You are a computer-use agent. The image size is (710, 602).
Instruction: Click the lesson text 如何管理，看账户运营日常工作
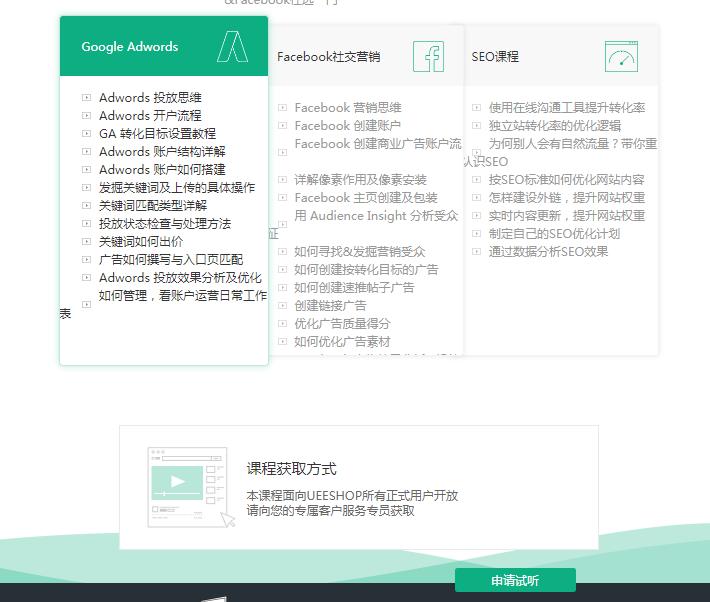point(183,295)
